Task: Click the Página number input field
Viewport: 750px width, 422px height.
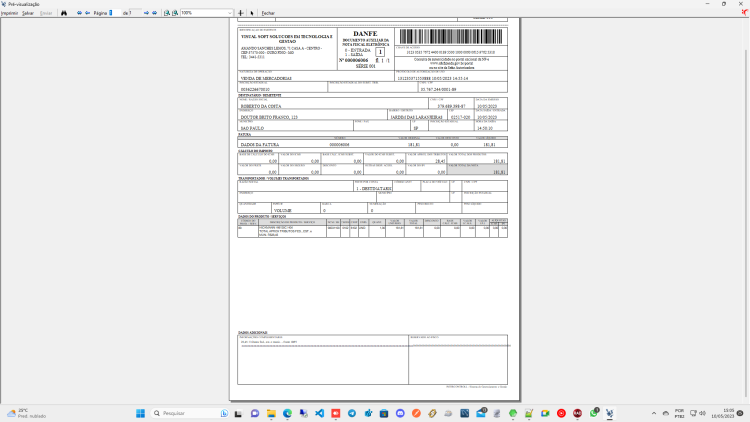Action: [114, 13]
